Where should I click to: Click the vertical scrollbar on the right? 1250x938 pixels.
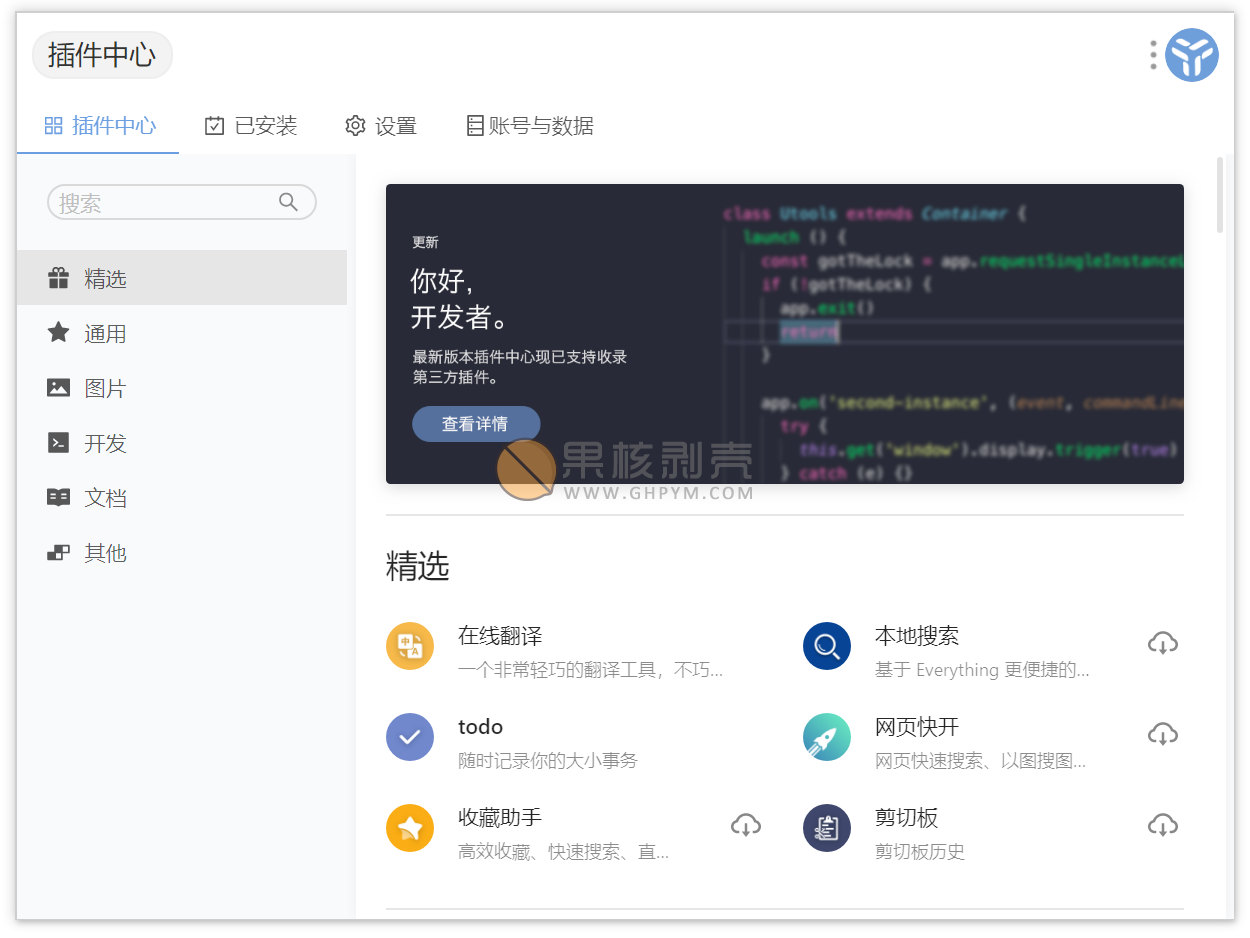[x=1219, y=195]
